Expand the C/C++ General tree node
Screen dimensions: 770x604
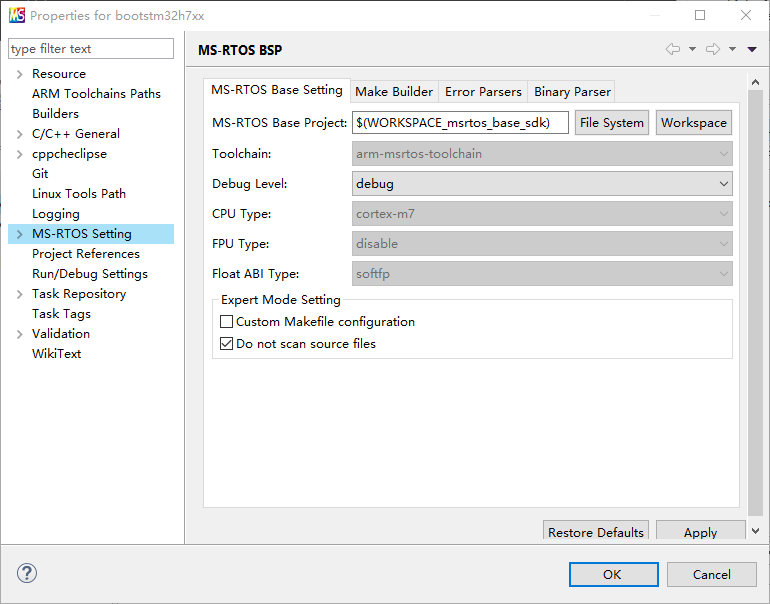pyautogui.click(x=19, y=134)
